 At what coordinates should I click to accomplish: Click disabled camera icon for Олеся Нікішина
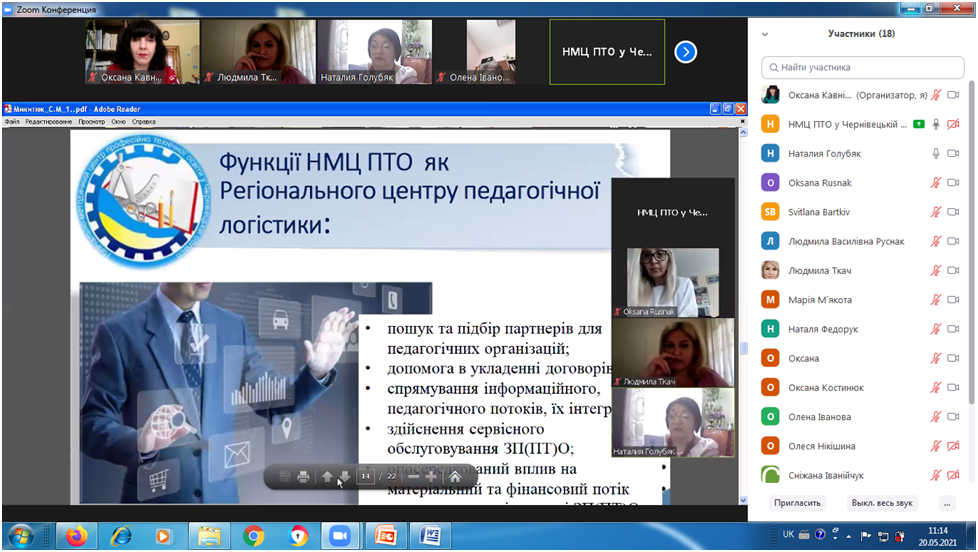[x=953, y=446]
